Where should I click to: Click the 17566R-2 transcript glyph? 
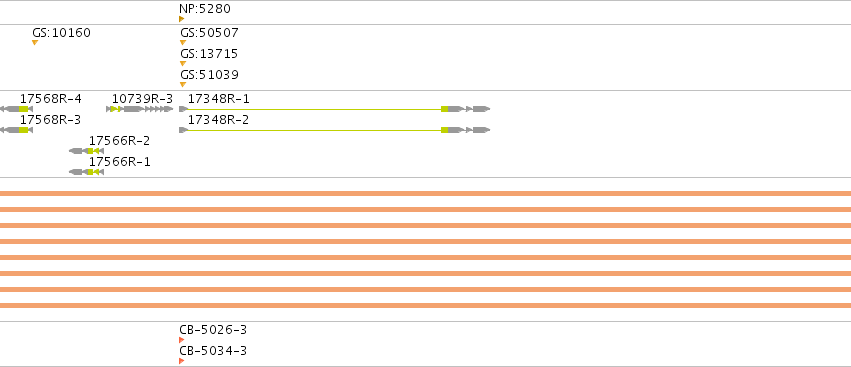86,151
